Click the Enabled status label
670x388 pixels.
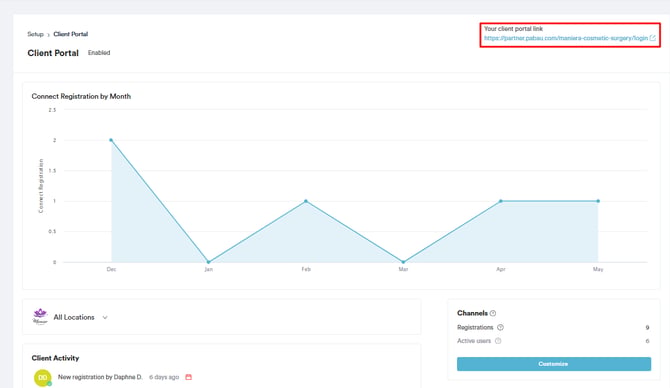[x=99, y=53]
